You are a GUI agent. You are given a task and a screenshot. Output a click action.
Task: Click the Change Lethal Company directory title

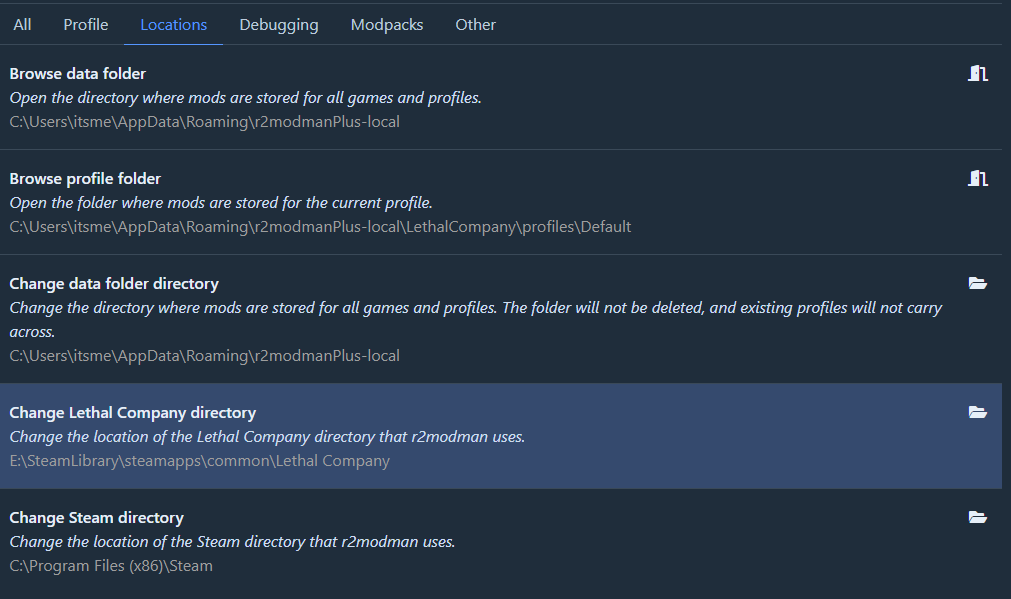tap(133, 413)
